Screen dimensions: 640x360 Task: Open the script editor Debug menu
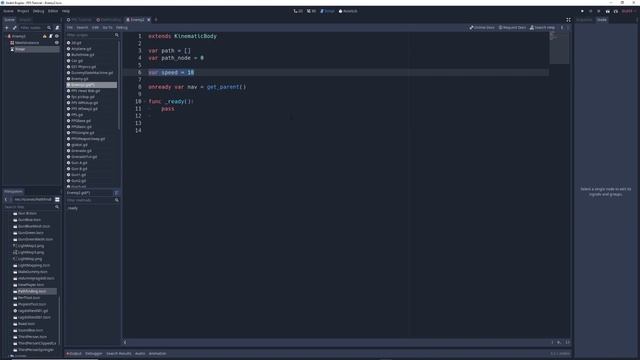point(122,28)
